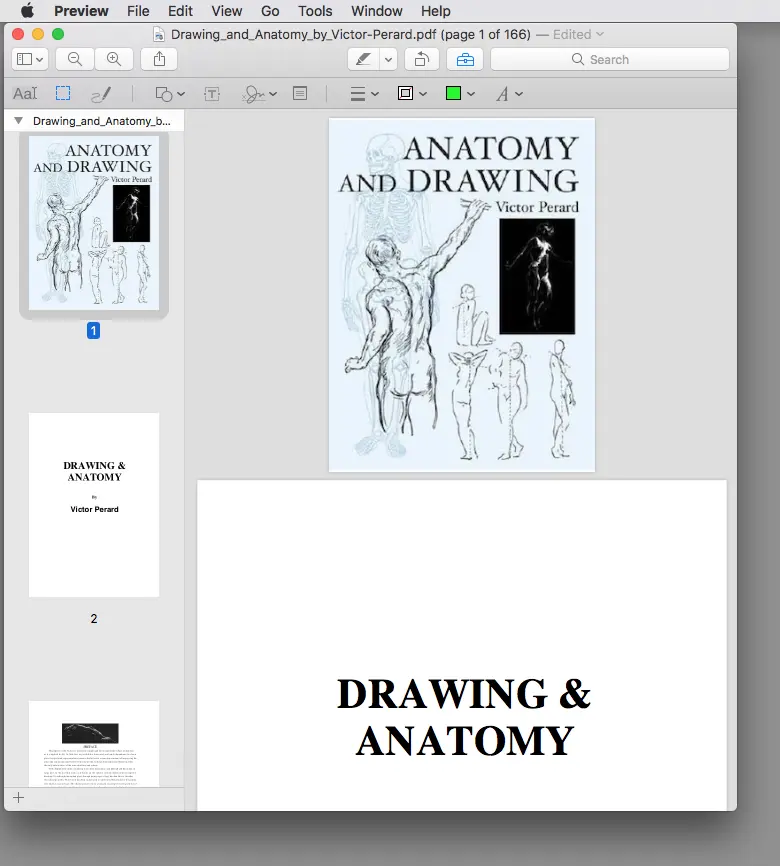
Task: Open the Tools menu
Action: (x=315, y=11)
